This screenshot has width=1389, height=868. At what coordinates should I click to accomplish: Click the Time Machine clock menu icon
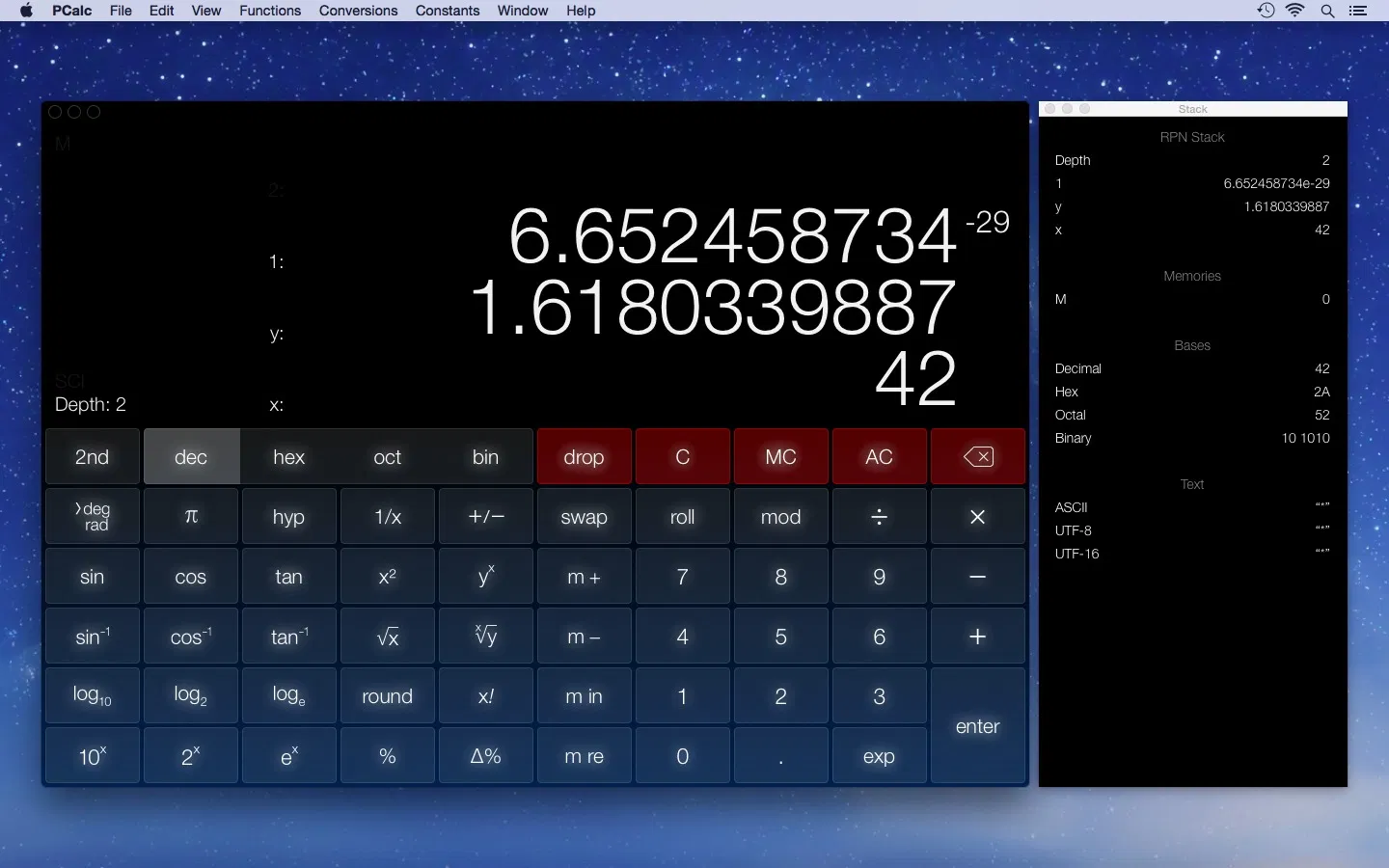(1264, 11)
